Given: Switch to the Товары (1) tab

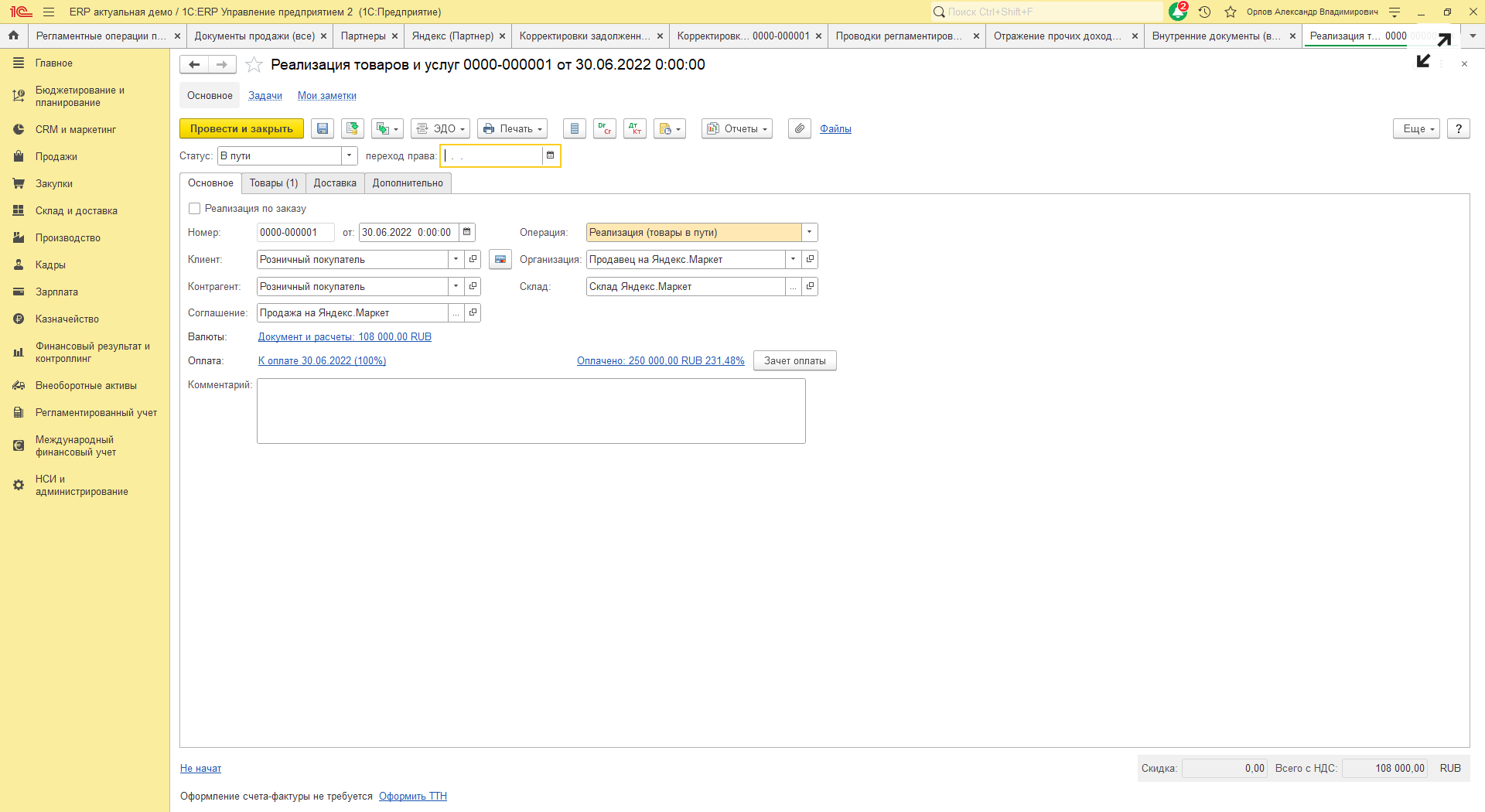Looking at the screenshot, I should point(273,183).
